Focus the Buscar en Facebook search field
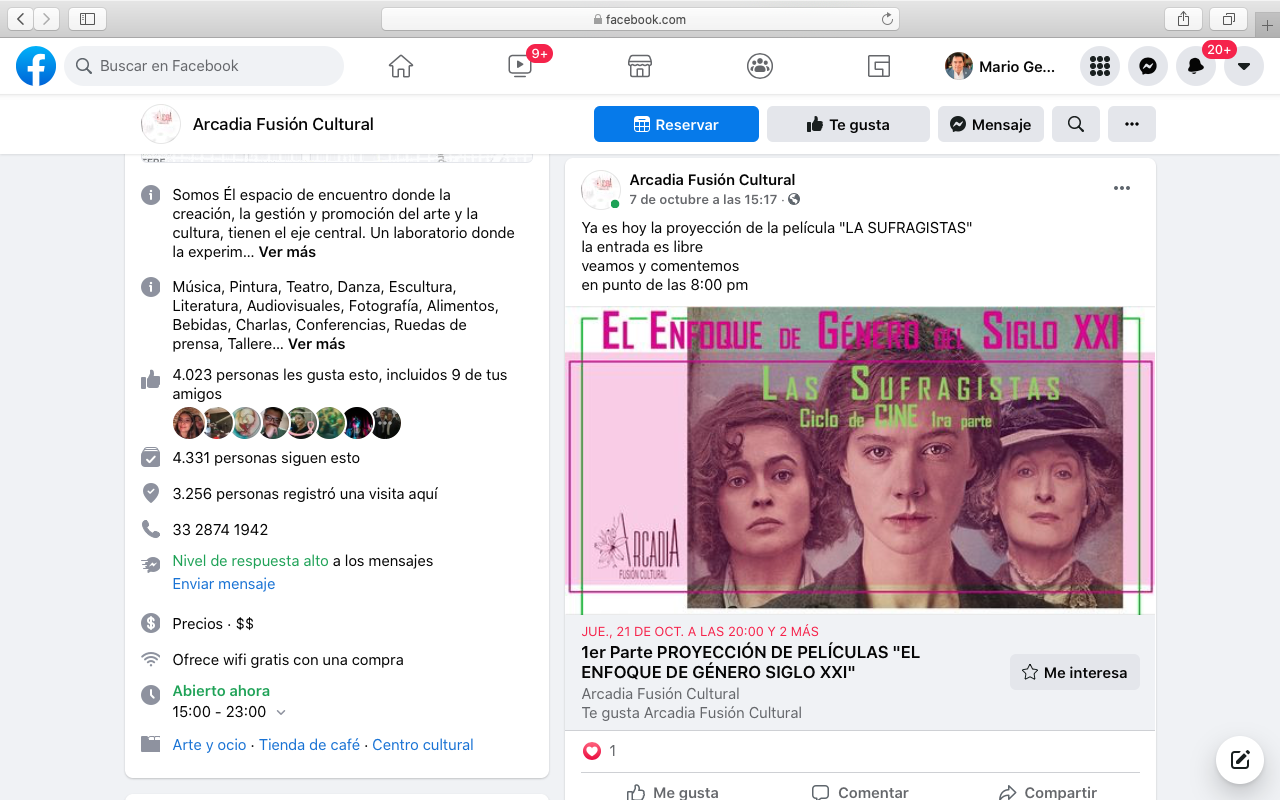1280x800 pixels. pos(205,66)
